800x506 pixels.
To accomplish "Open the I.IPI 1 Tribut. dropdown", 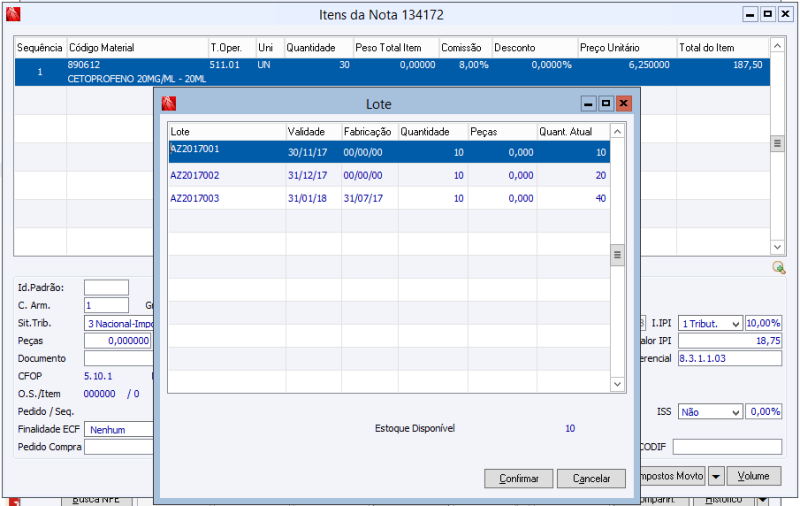I will click(710, 323).
